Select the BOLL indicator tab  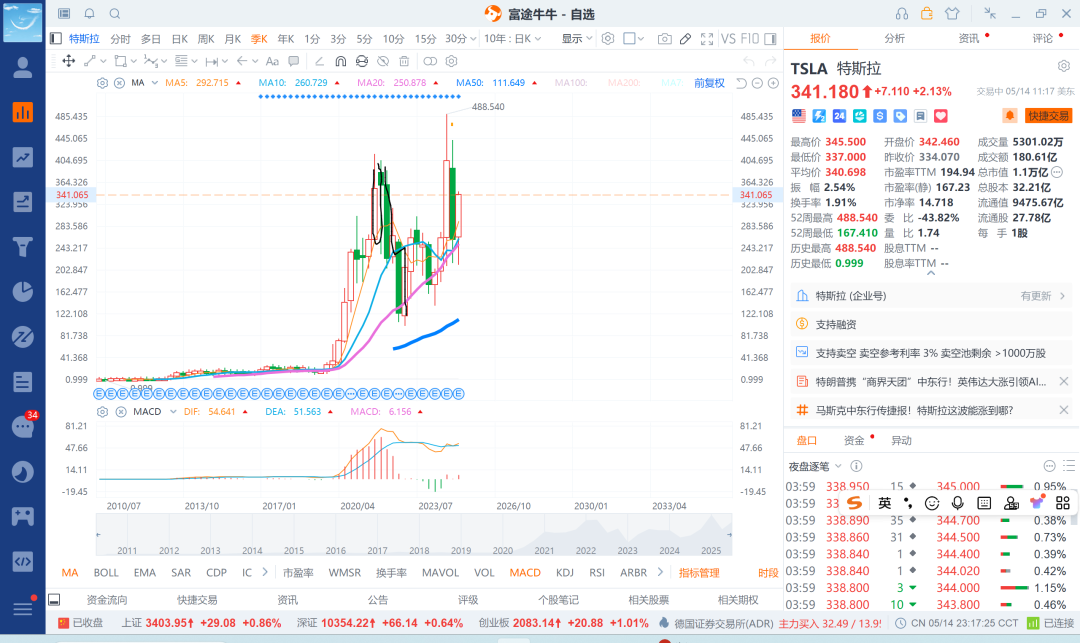coord(106,573)
